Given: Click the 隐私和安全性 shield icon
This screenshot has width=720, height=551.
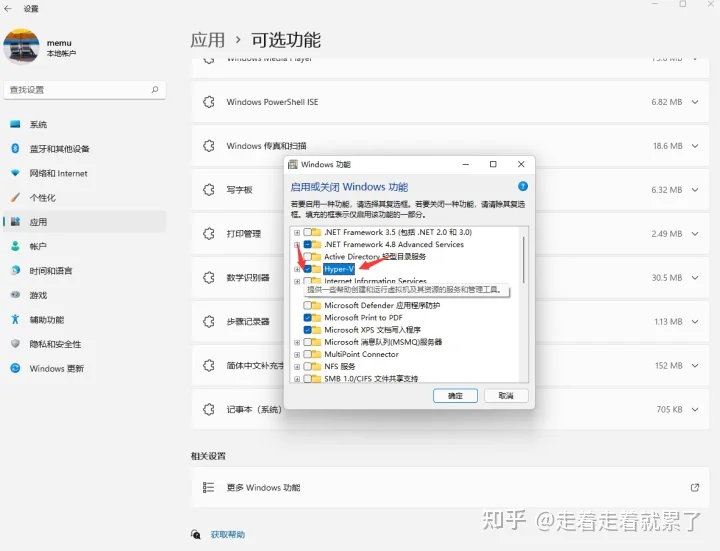Looking at the screenshot, I should point(15,343).
